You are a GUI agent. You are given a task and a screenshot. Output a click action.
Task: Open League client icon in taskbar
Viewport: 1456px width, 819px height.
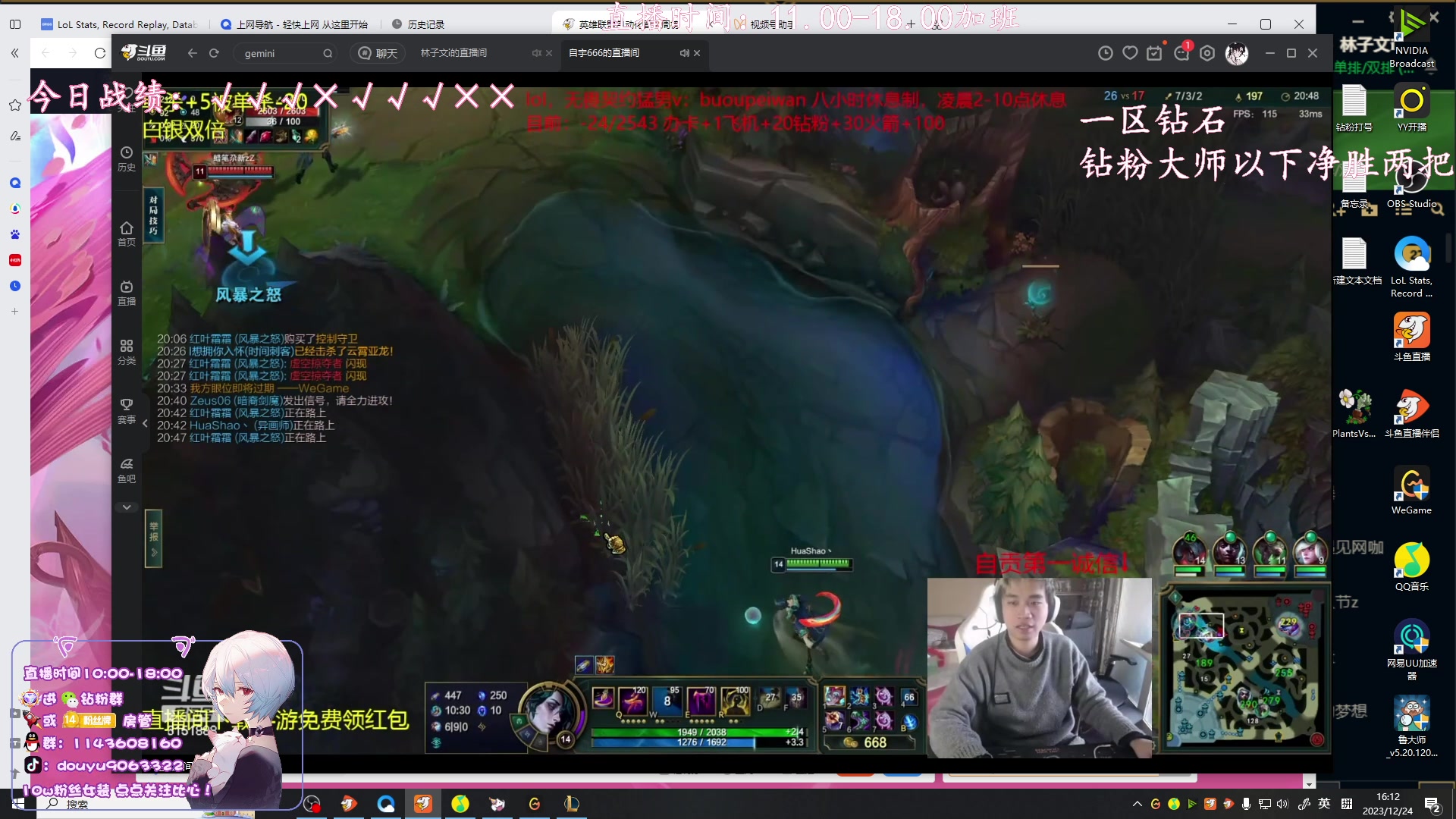point(571,804)
